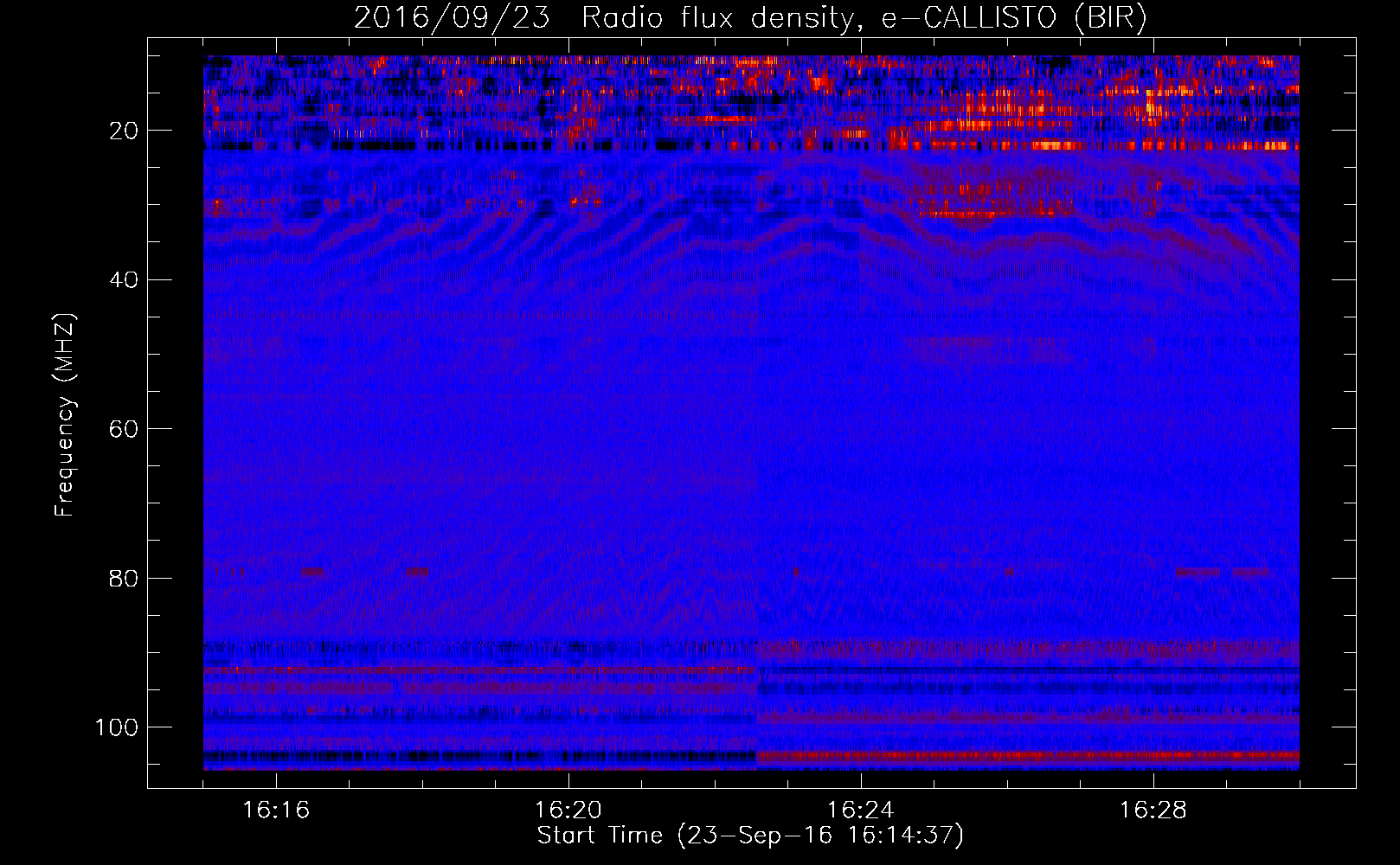Click the '60' frequency tick label
This screenshot has height=865, width=1400.
(x=124, y=429)
